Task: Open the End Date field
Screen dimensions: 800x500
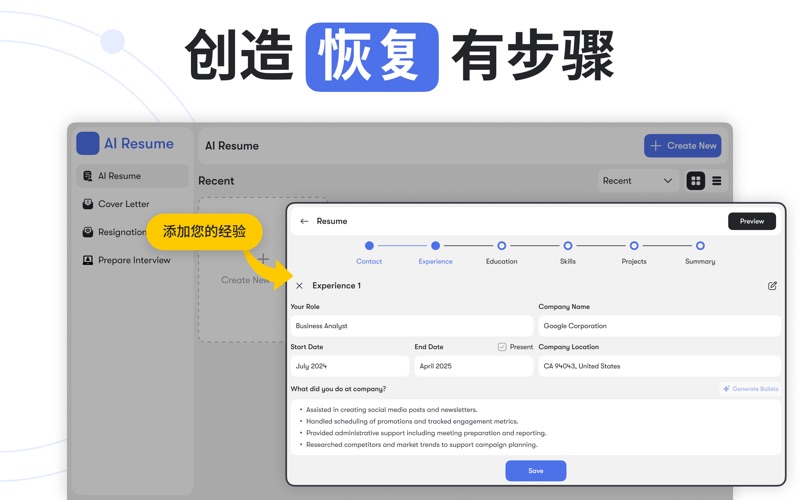Action: (x=473, y=366)
